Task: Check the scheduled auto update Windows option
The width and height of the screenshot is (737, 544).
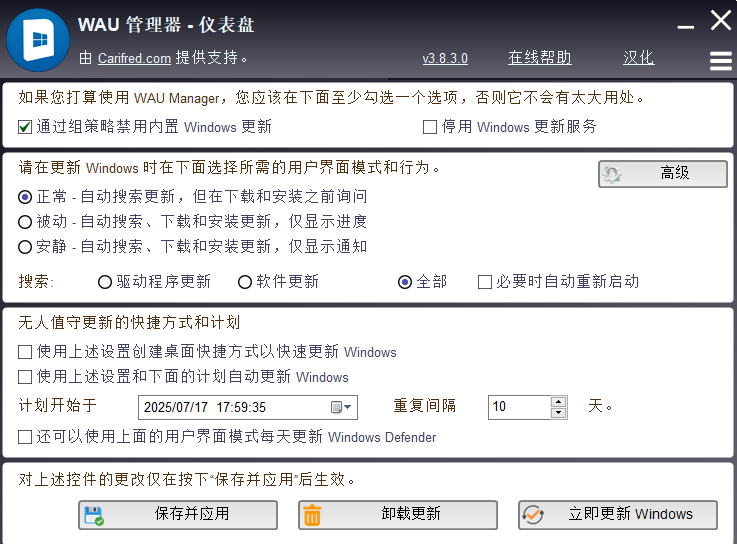Action: [x=25, y=377]
